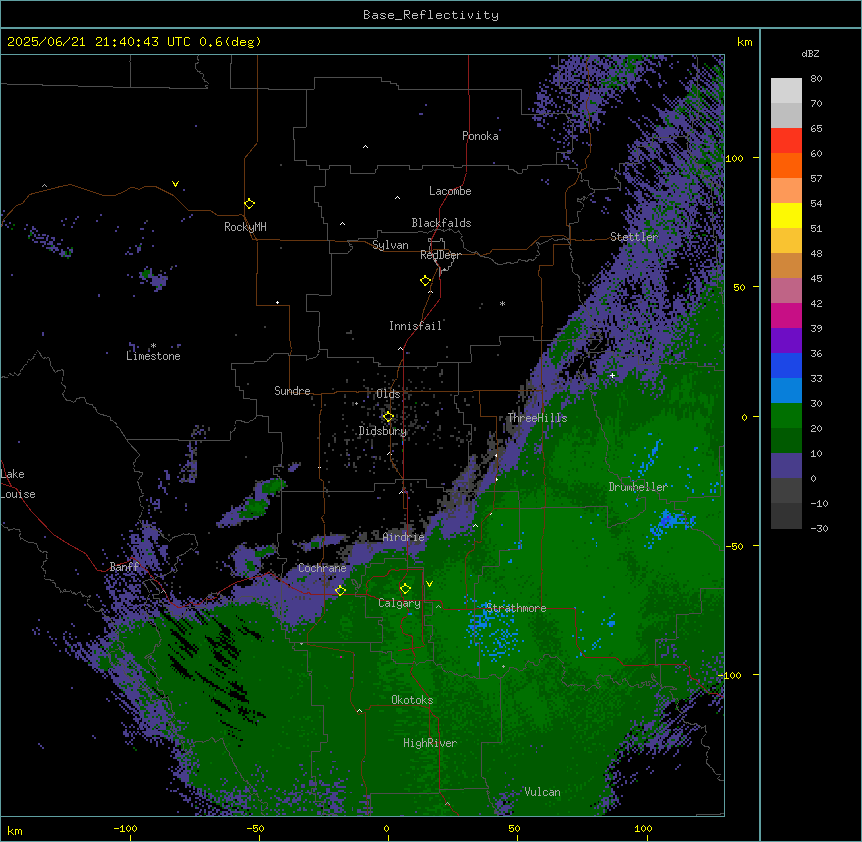Click the Stettler town label
The width and height of the screenshot is (862, 842).
[x=634, y=237]
